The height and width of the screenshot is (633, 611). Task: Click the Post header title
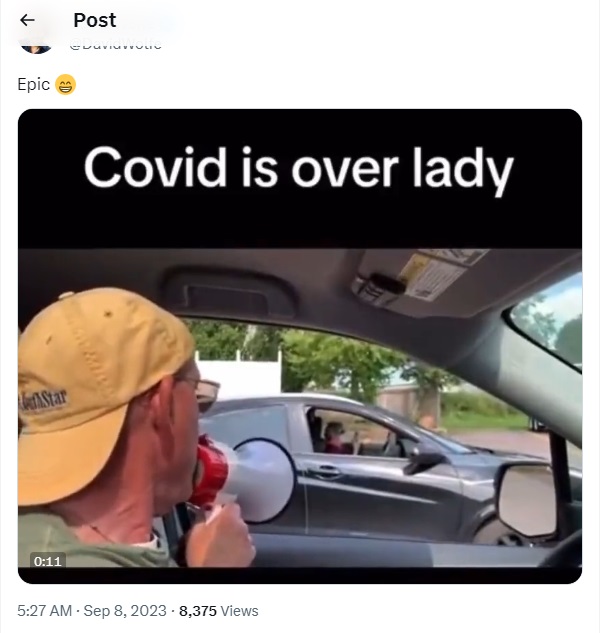pos(94,20)
